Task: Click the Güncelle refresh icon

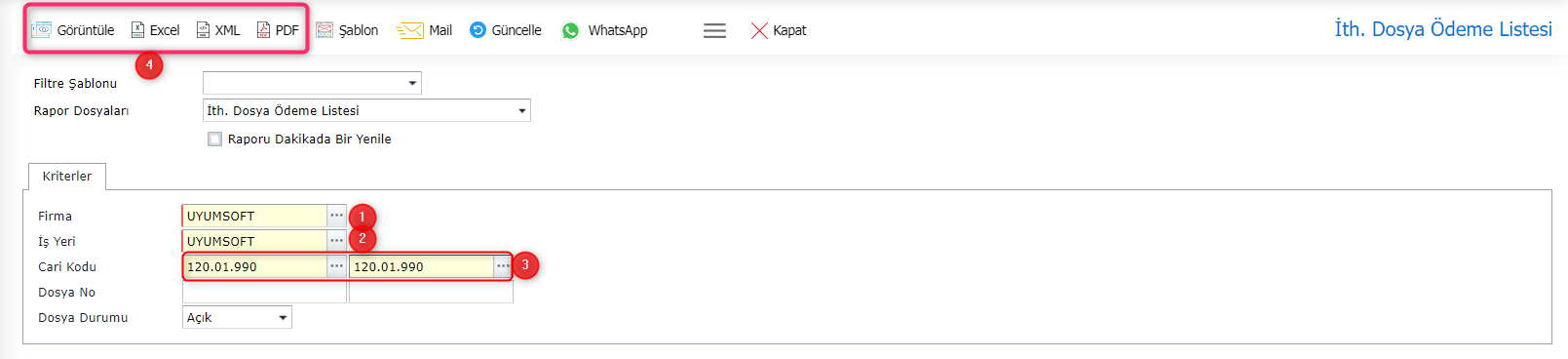Action: pos(478,30)
